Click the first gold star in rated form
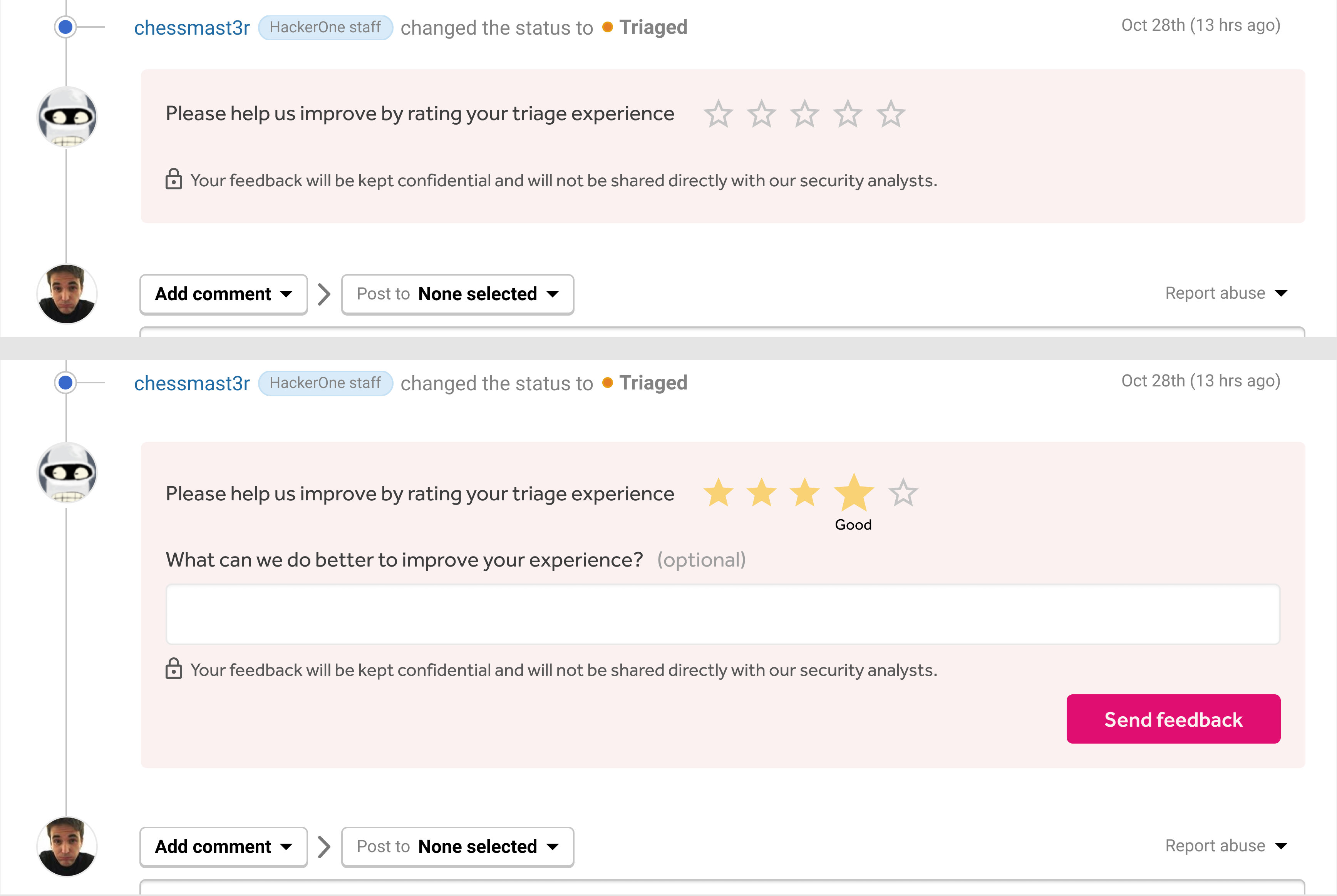Image resolution: width=1337 pixels, height=896 pixels. tap(718, 493)
